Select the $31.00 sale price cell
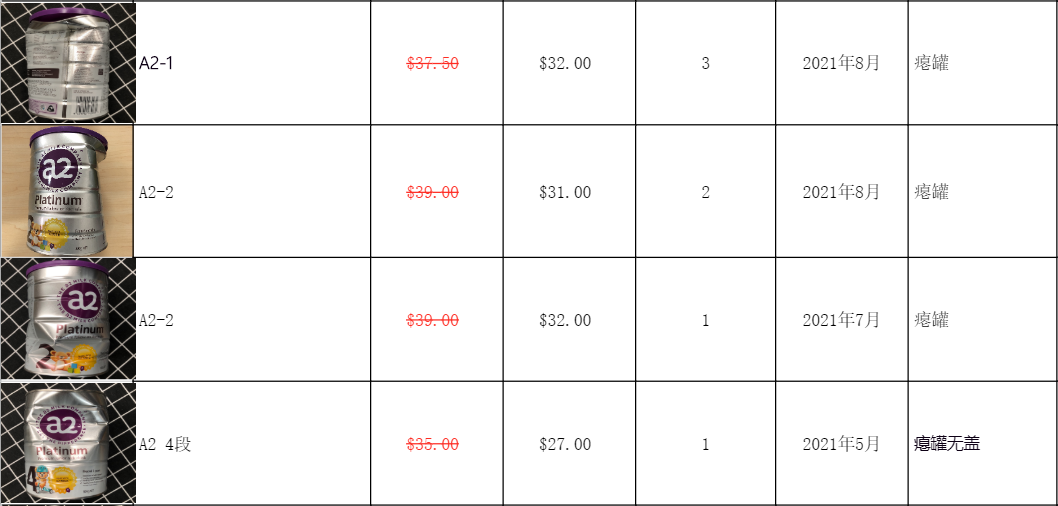Image resolution: width=1058 pixels, height=506 pixels. tap(565, 192)
